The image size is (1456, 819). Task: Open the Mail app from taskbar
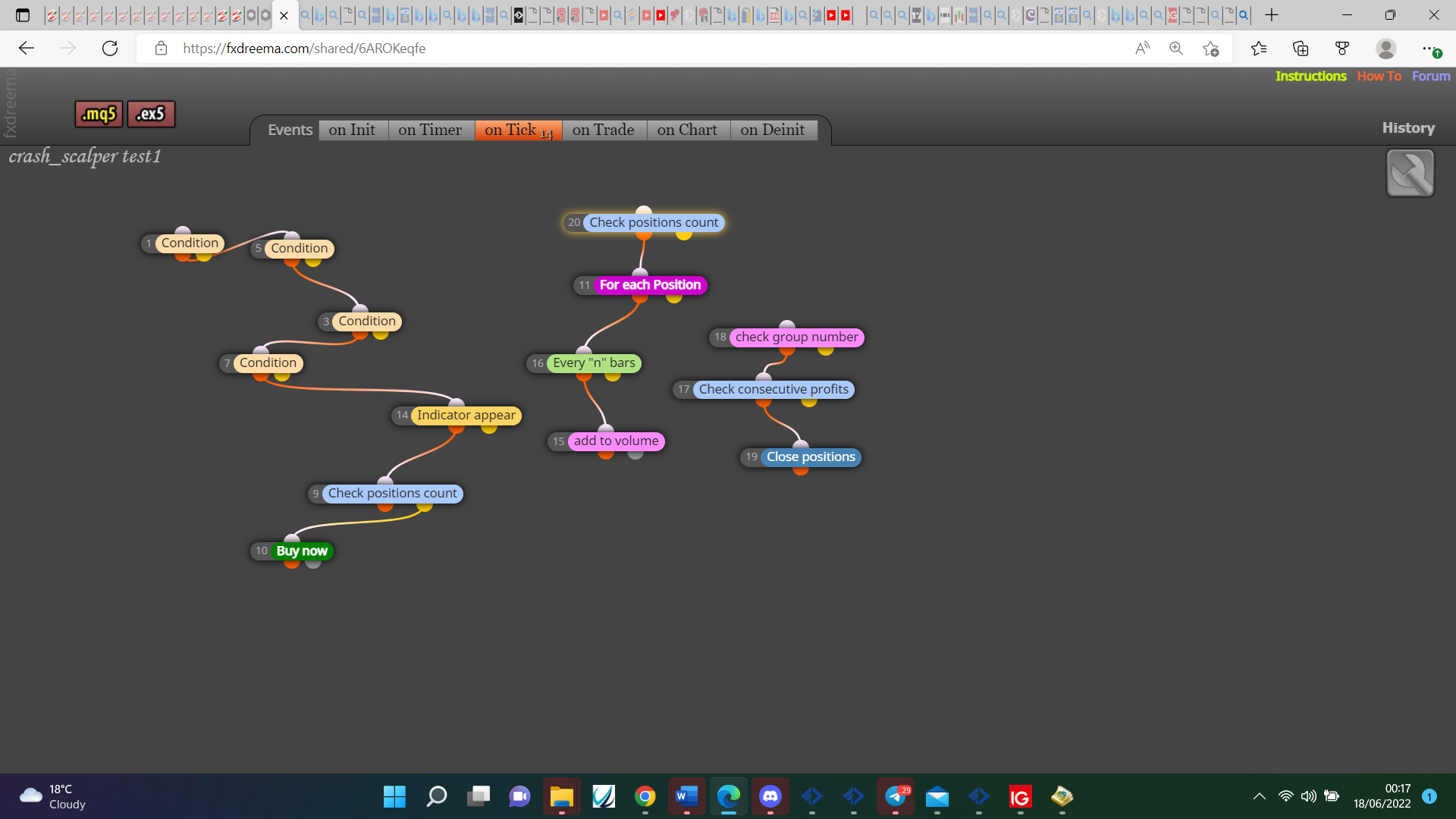937,796
